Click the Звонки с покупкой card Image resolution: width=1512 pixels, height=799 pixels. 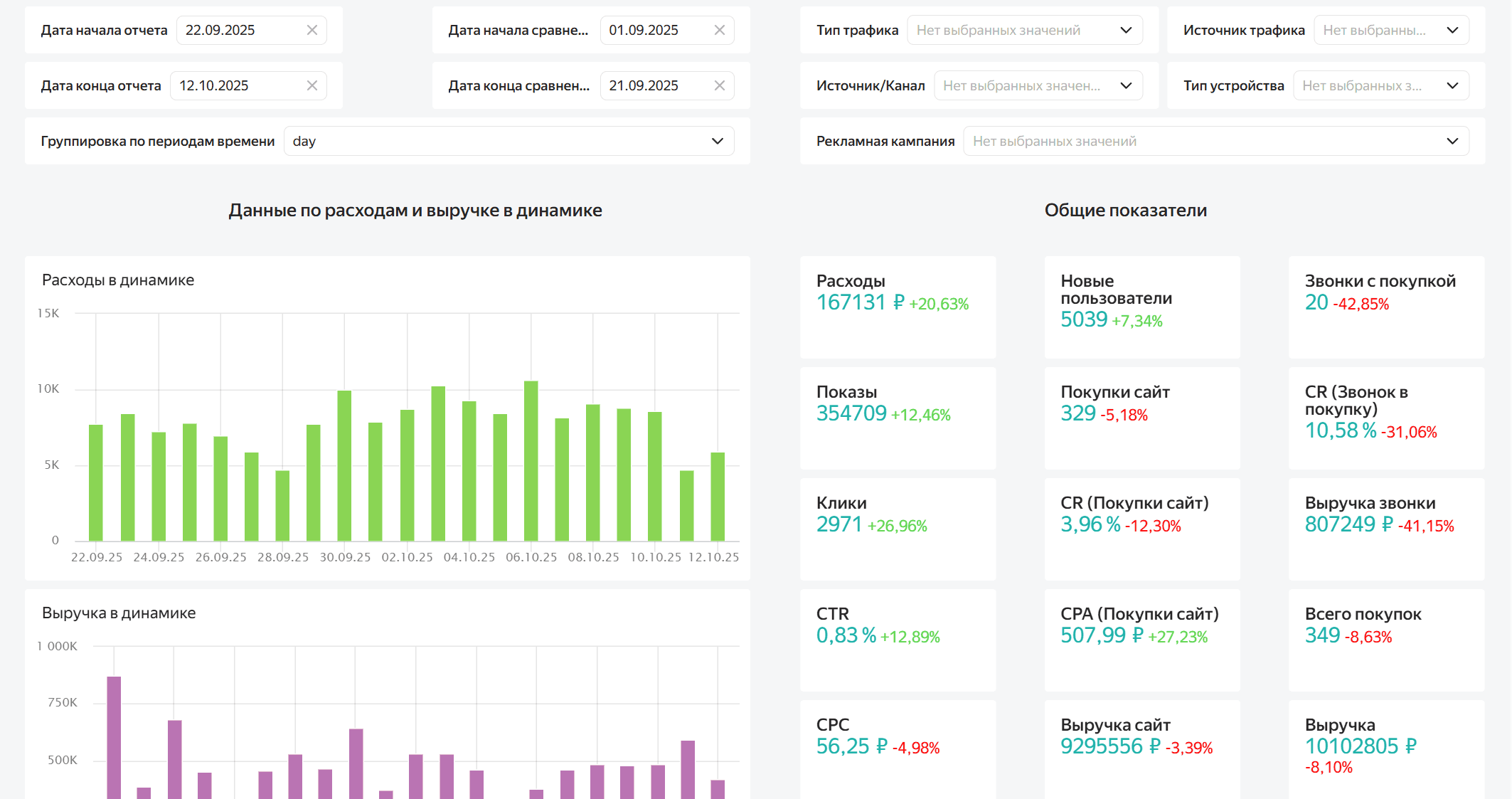click(x=1385, y=307)
